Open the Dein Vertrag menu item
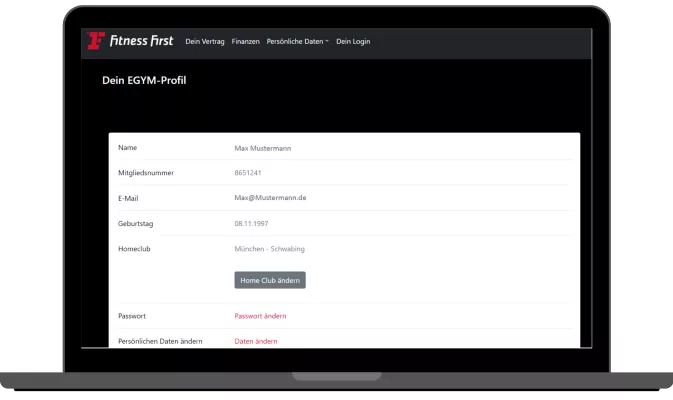673x400 pixels. [x=205, y=41]
